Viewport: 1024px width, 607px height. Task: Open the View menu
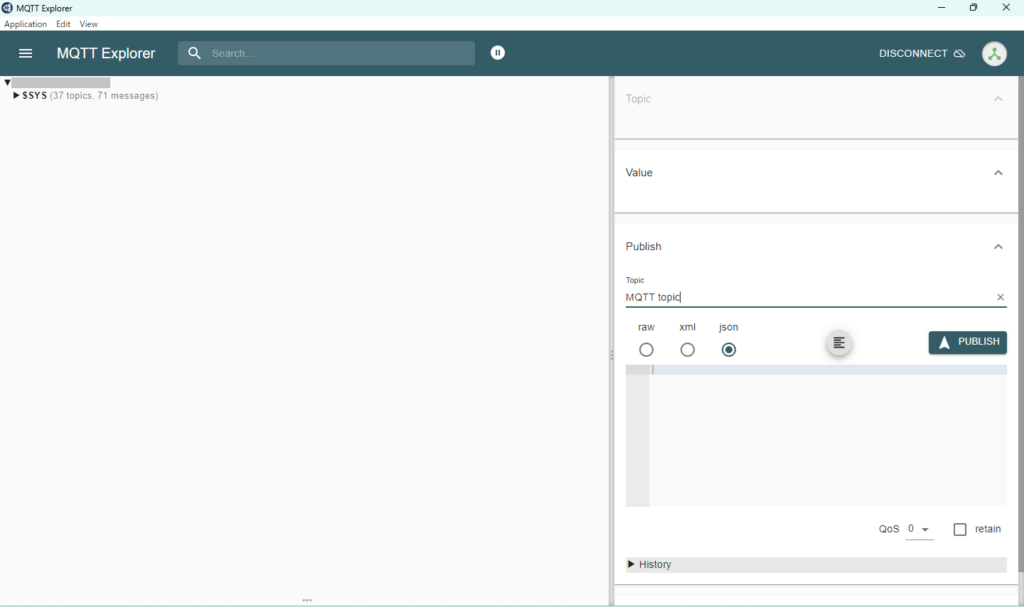tap(89, 24)
